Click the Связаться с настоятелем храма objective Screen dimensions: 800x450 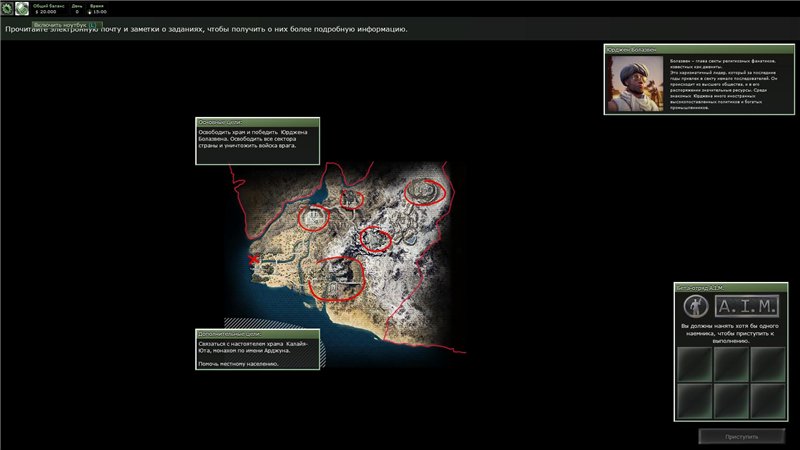click(x=253, y=347)
